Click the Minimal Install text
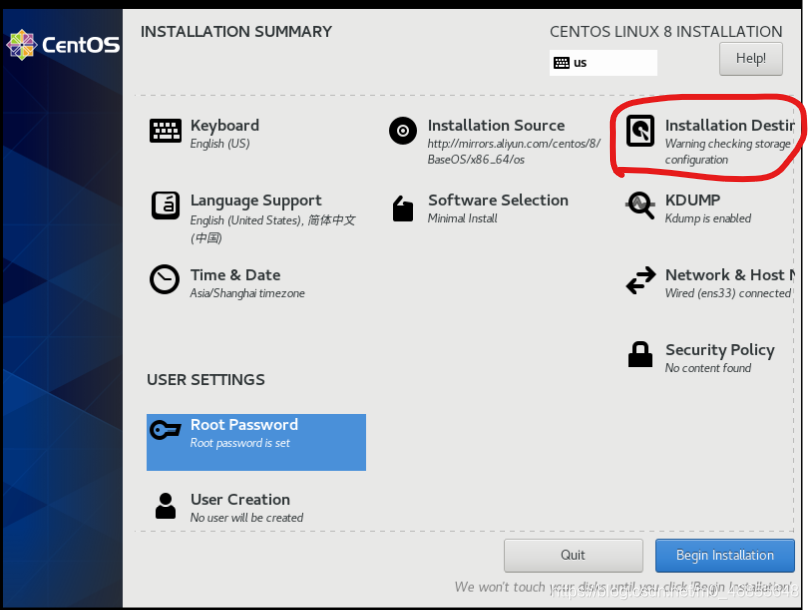The width and height of the screenshot is (809, 610). click(462, 218)
